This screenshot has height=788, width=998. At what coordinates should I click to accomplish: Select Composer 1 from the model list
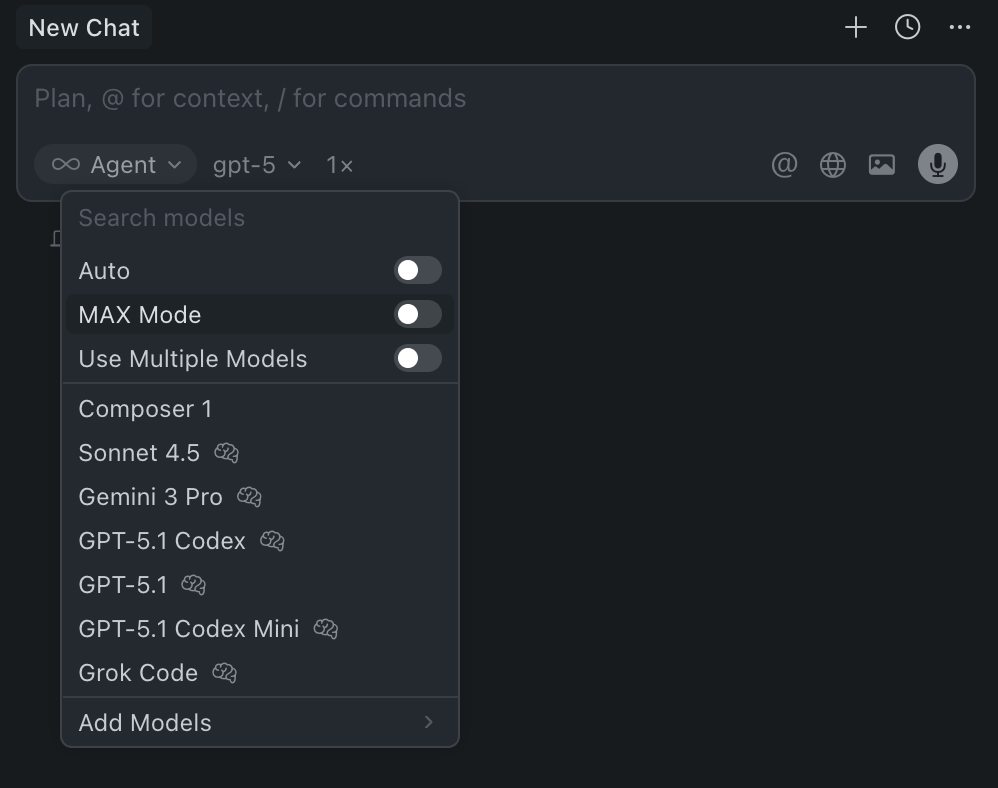click(x=145, y=409)
